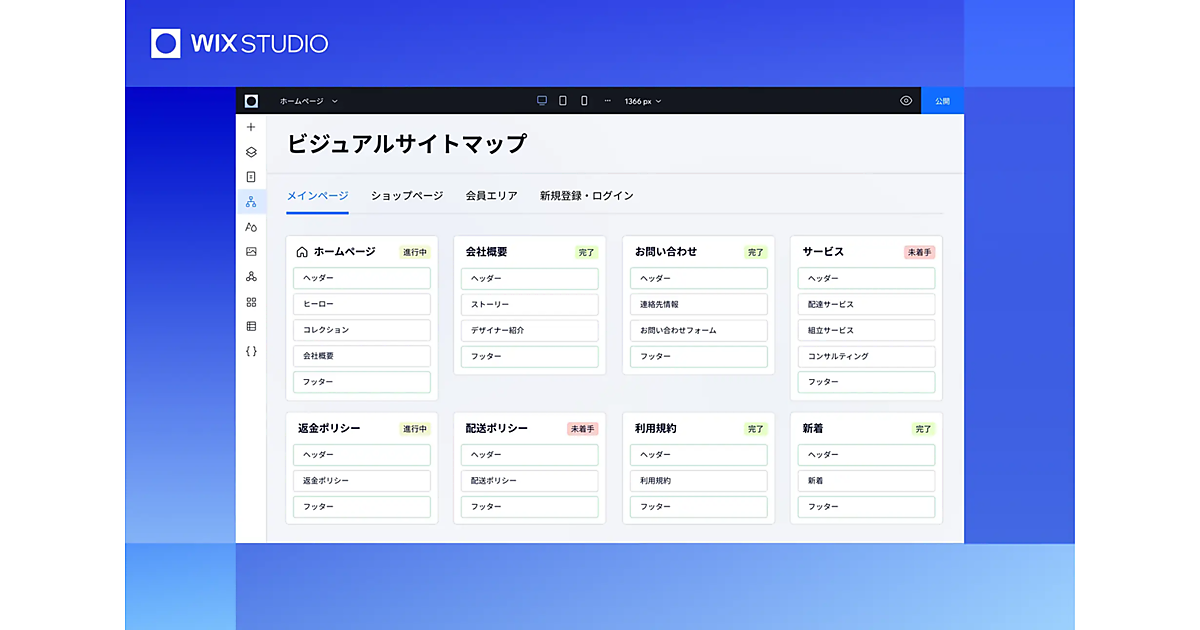Click the Wix Studio logo in top bar
This screenshot has height=630, width=1200.
[251, 101]
